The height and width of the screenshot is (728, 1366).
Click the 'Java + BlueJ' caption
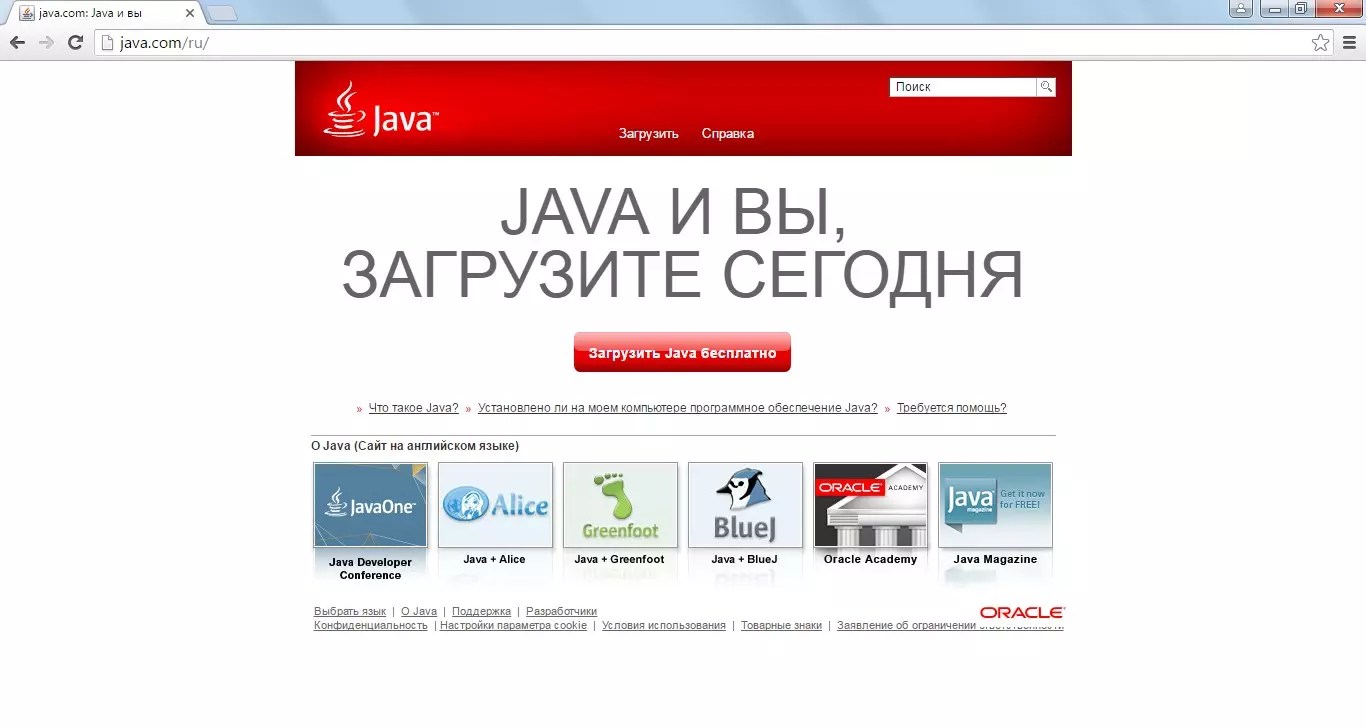click(x=744, y=560)
